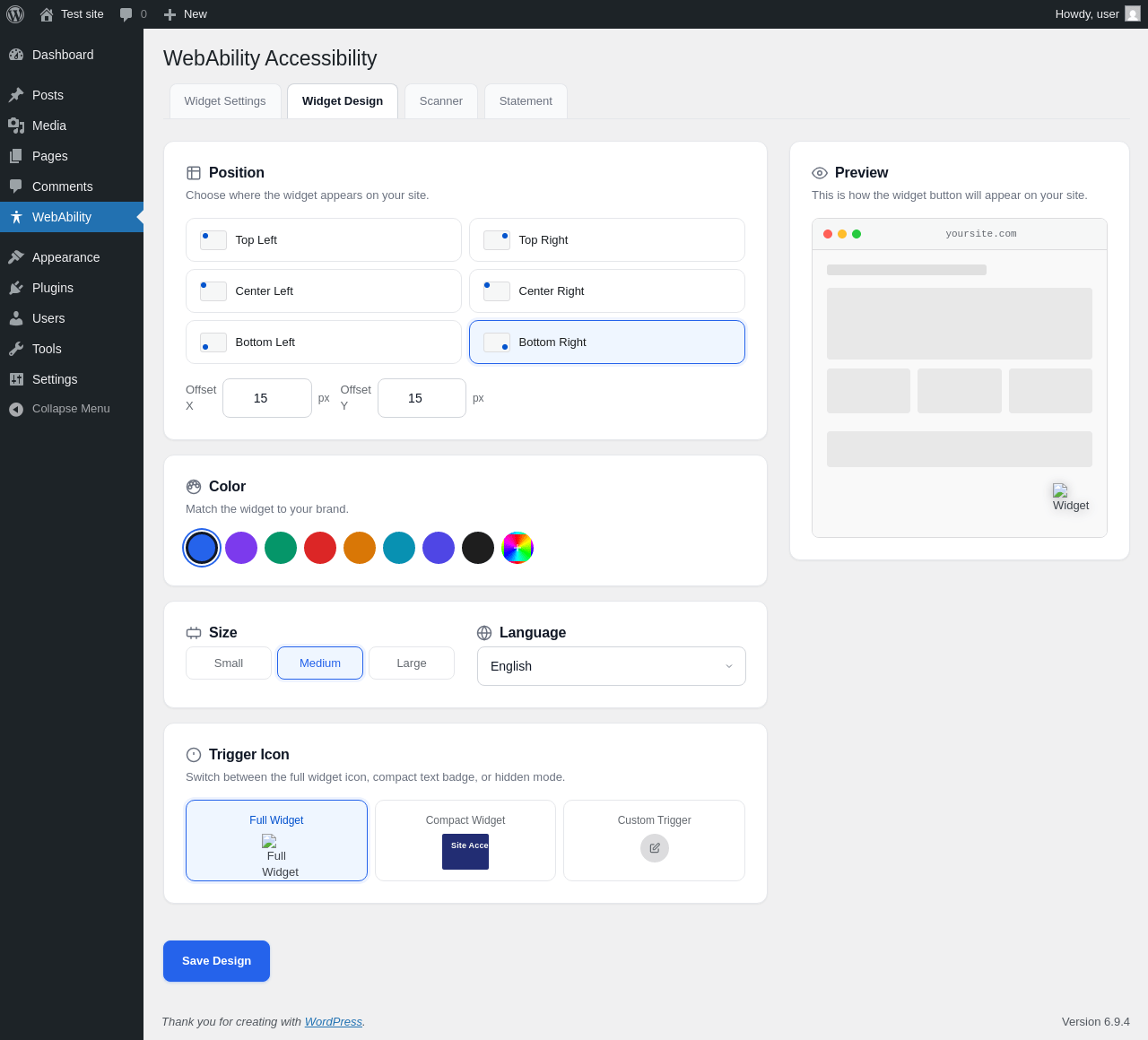The height and width of the screenshot is (1040, 1148).
Task: Follow the WordPress link in footer
Action: [x=334, y=1022]
